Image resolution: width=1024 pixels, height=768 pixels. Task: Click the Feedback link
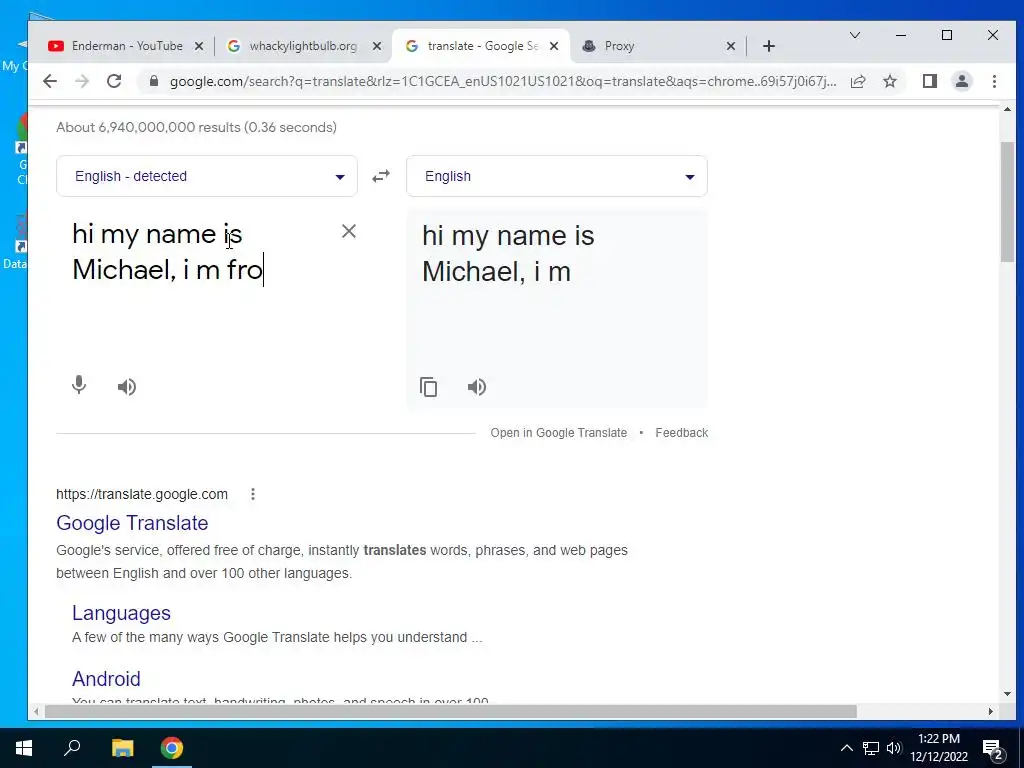pos(681,433)
